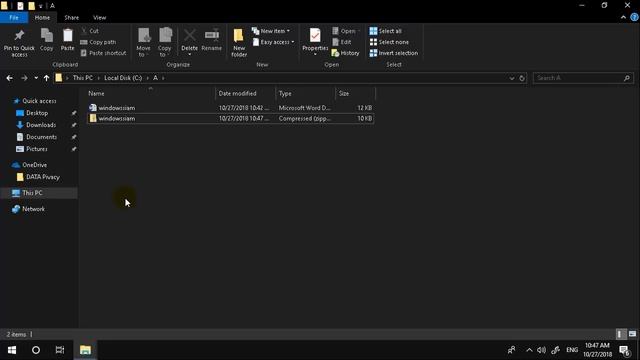
Task: Open file History
Action: tap(346, 53)
